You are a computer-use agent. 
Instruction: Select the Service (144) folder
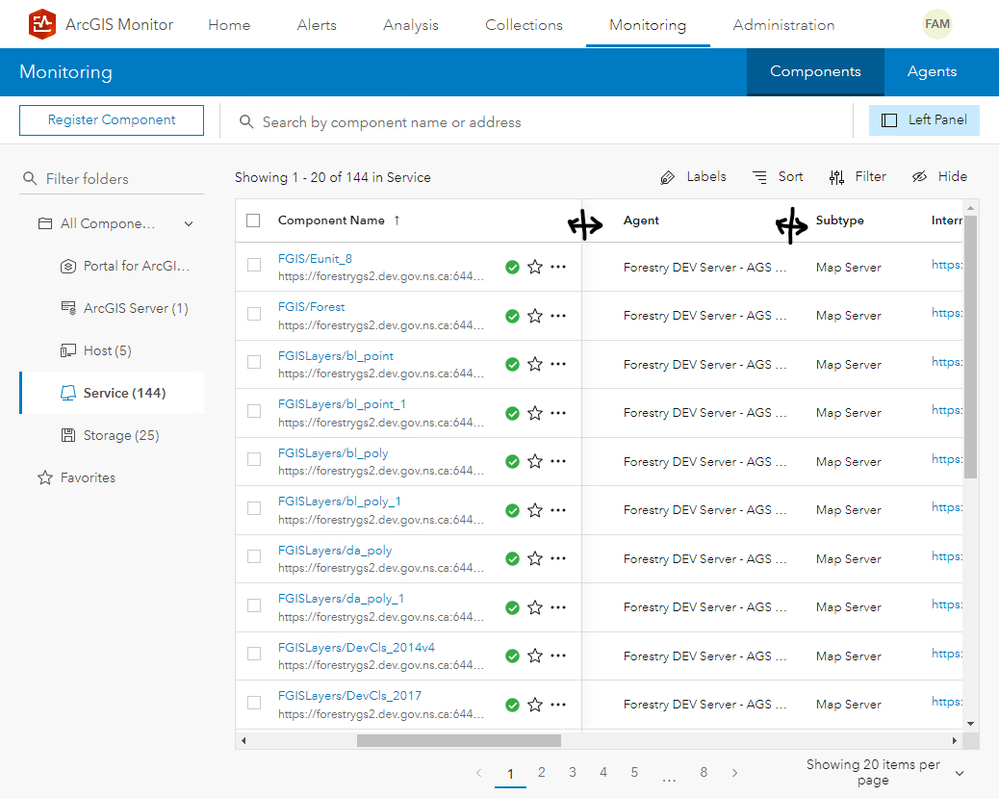coord(113,393)
